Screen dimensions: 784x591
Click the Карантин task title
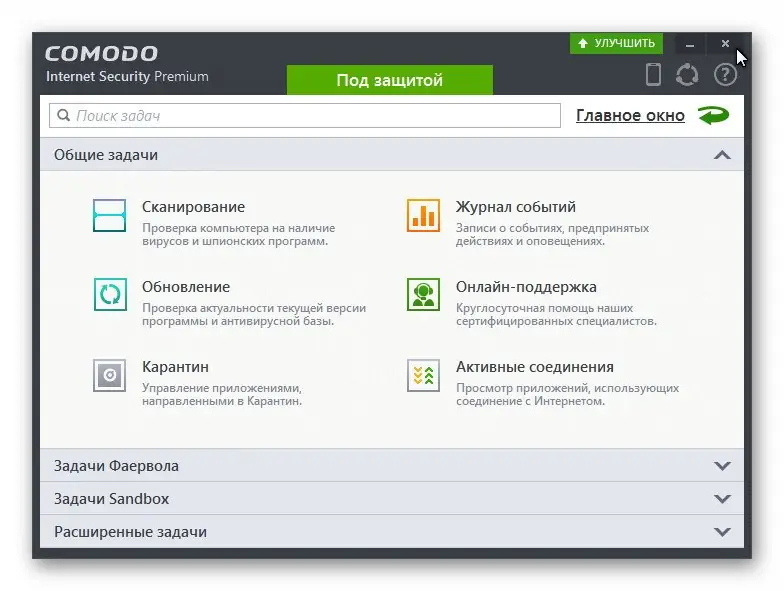176,367
